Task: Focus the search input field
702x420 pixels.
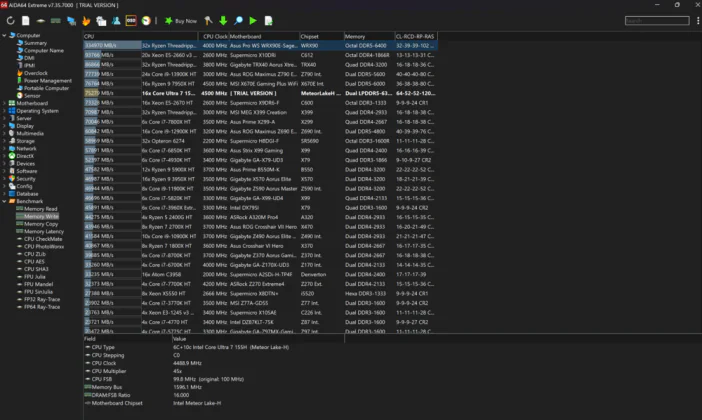Action: pyautogui.click(x=657, y=21)
